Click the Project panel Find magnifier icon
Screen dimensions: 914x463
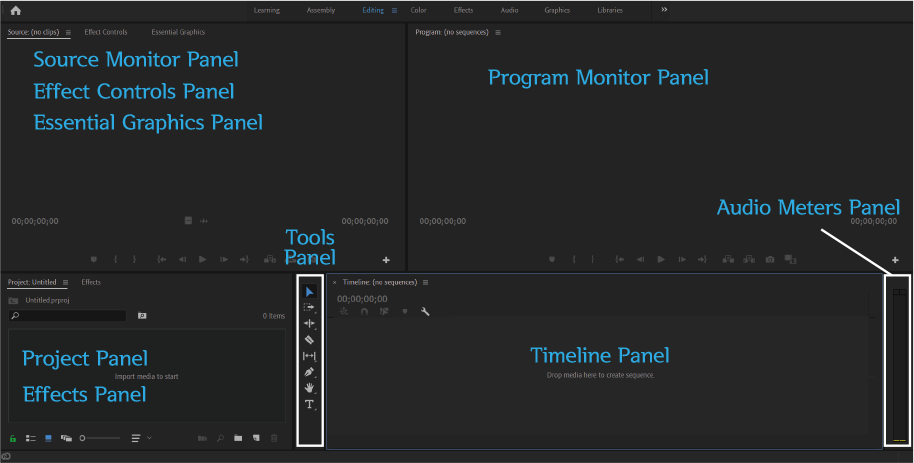tap(220, 438)
